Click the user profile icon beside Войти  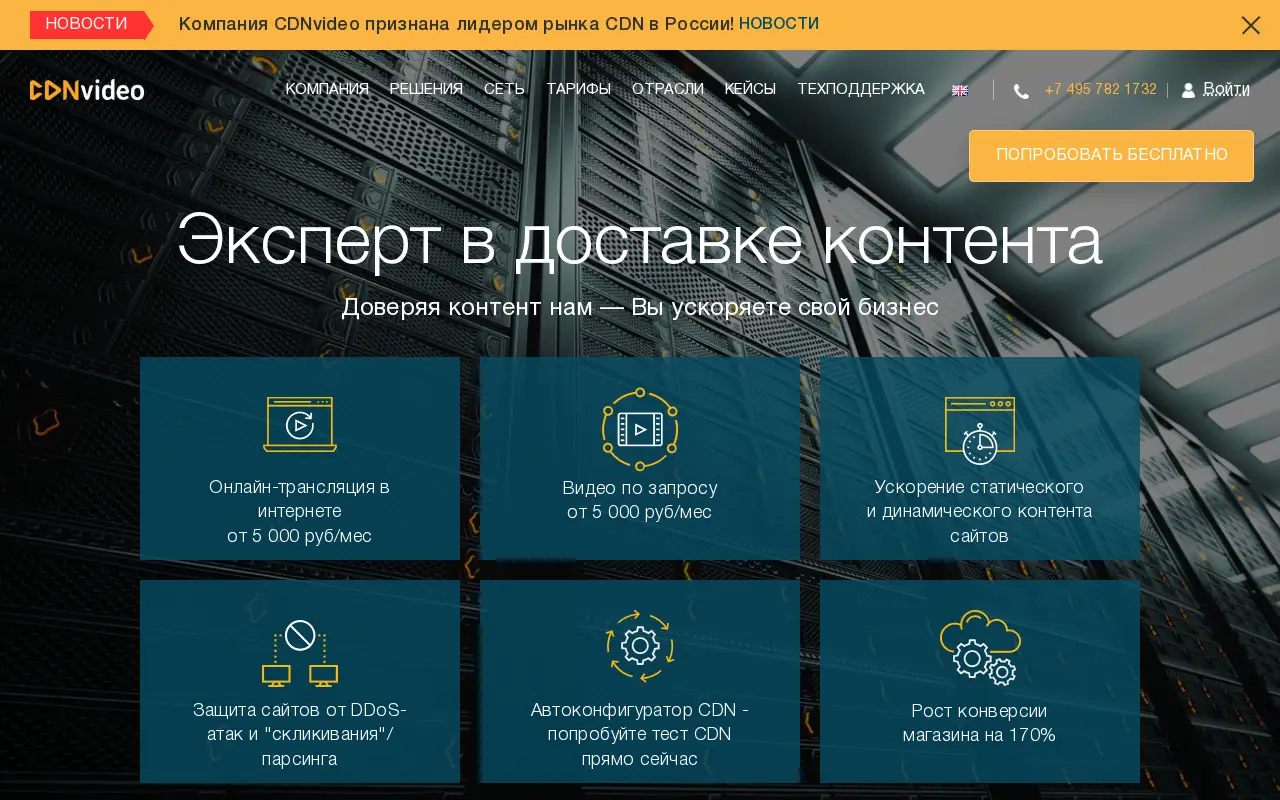1188,90
